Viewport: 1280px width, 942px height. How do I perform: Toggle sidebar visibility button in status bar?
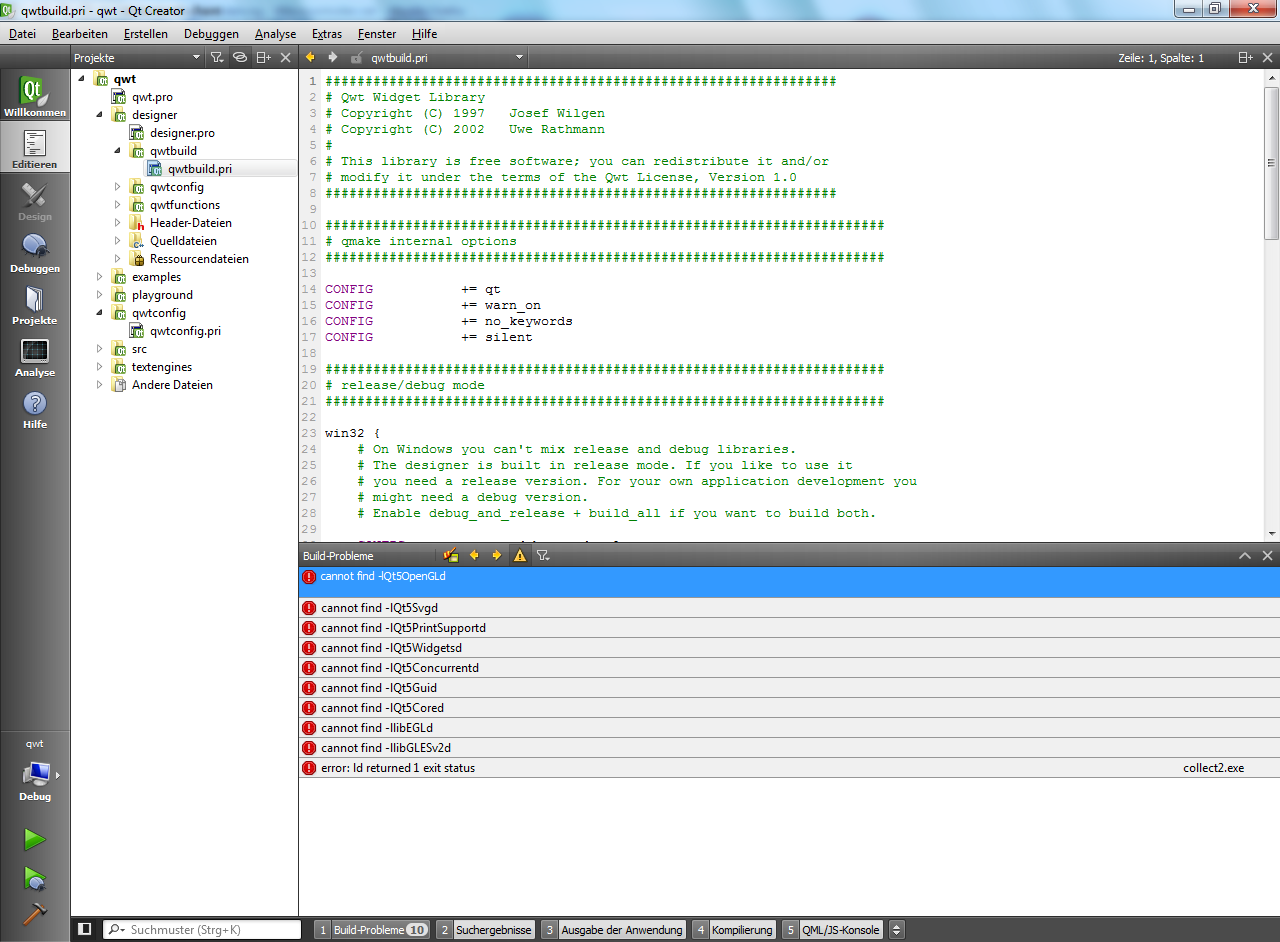click(x=85, y=929)
